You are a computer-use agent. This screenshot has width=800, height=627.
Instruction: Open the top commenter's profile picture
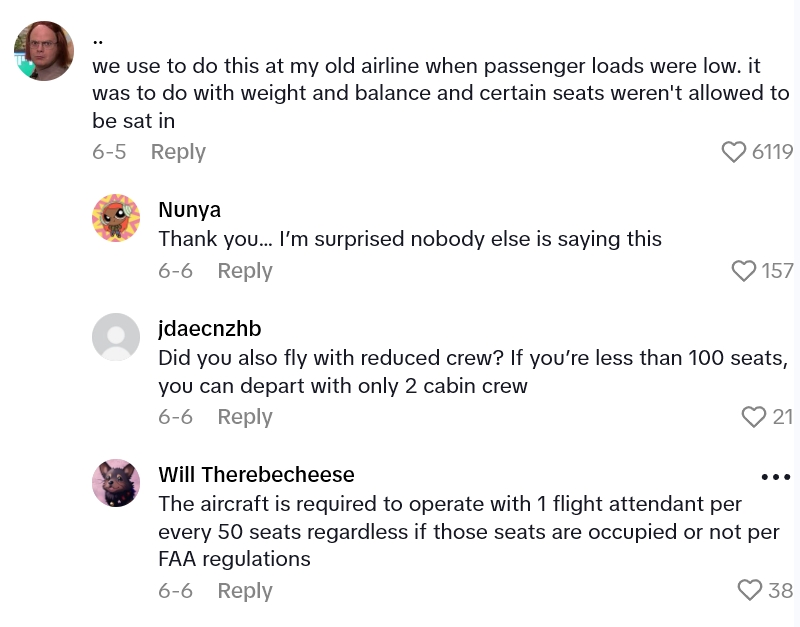tap(44, 51)
